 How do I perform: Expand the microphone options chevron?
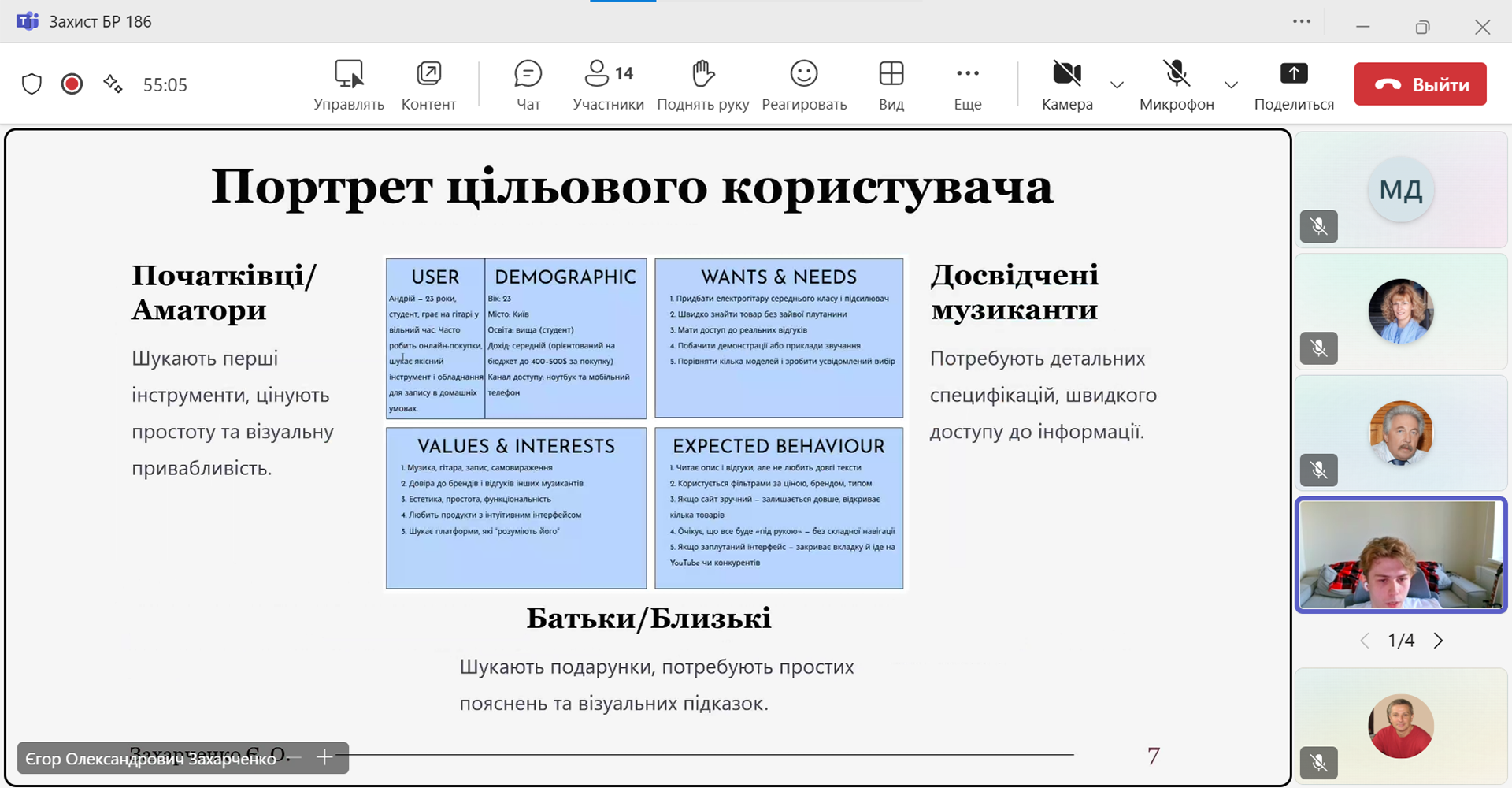point(1231,85)
